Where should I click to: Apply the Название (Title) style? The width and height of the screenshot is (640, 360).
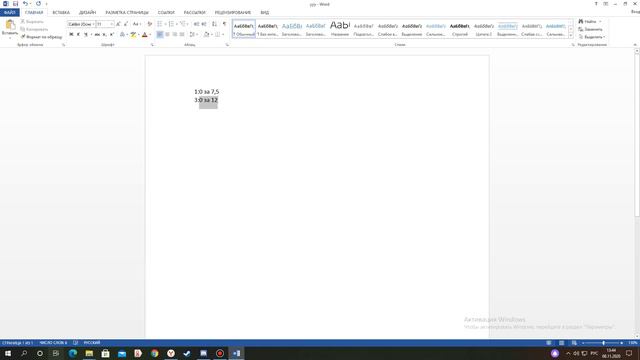coord(340,29)
